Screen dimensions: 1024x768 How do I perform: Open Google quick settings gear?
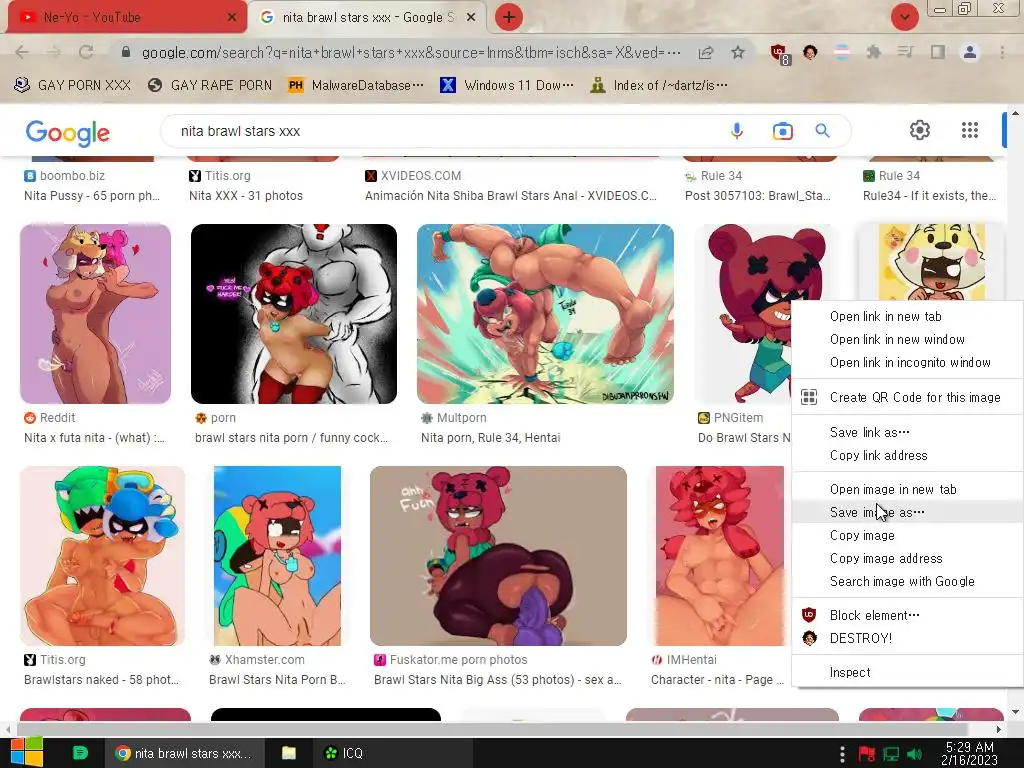(x=920, y=130)
